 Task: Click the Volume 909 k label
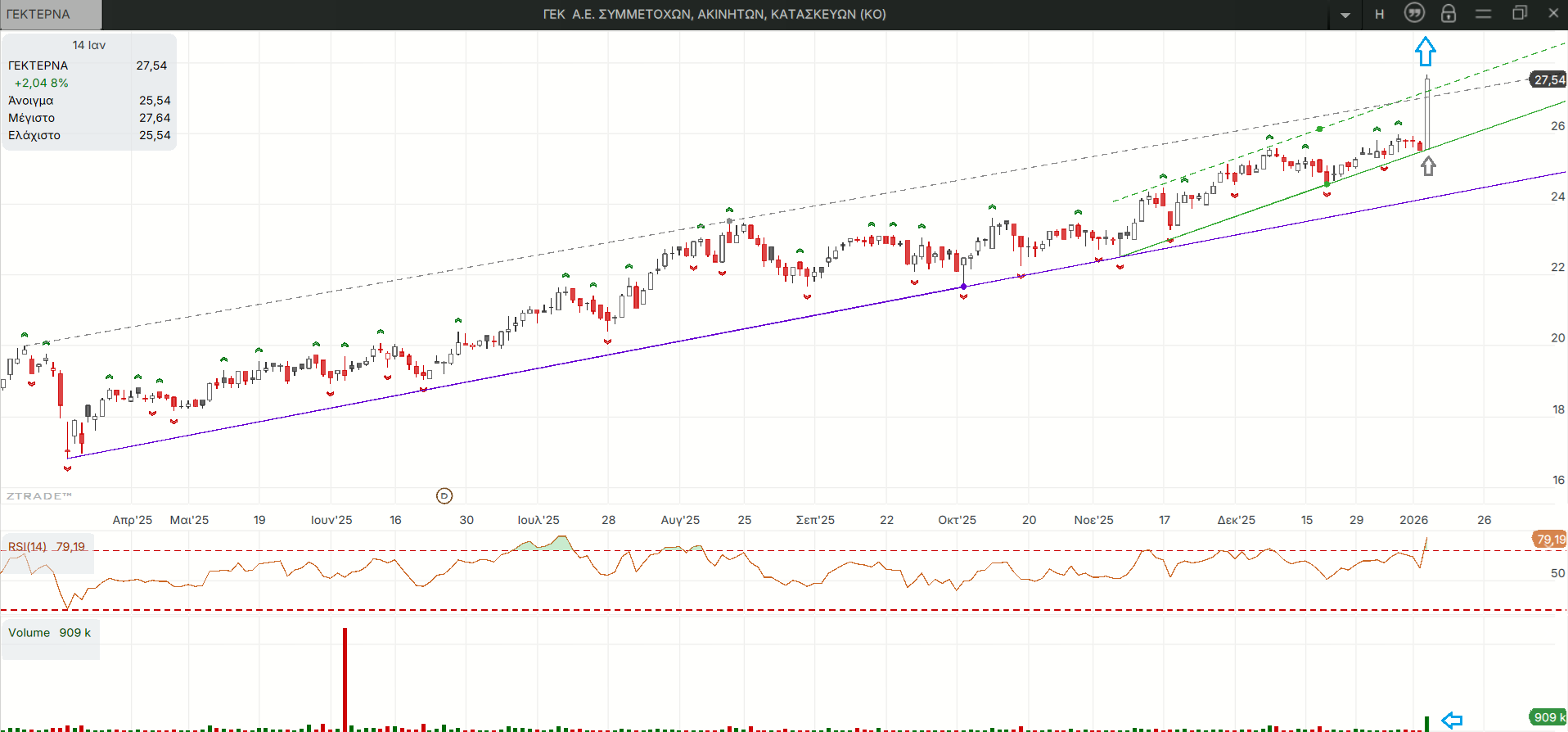pyautogui.click(x=50, y=633)
